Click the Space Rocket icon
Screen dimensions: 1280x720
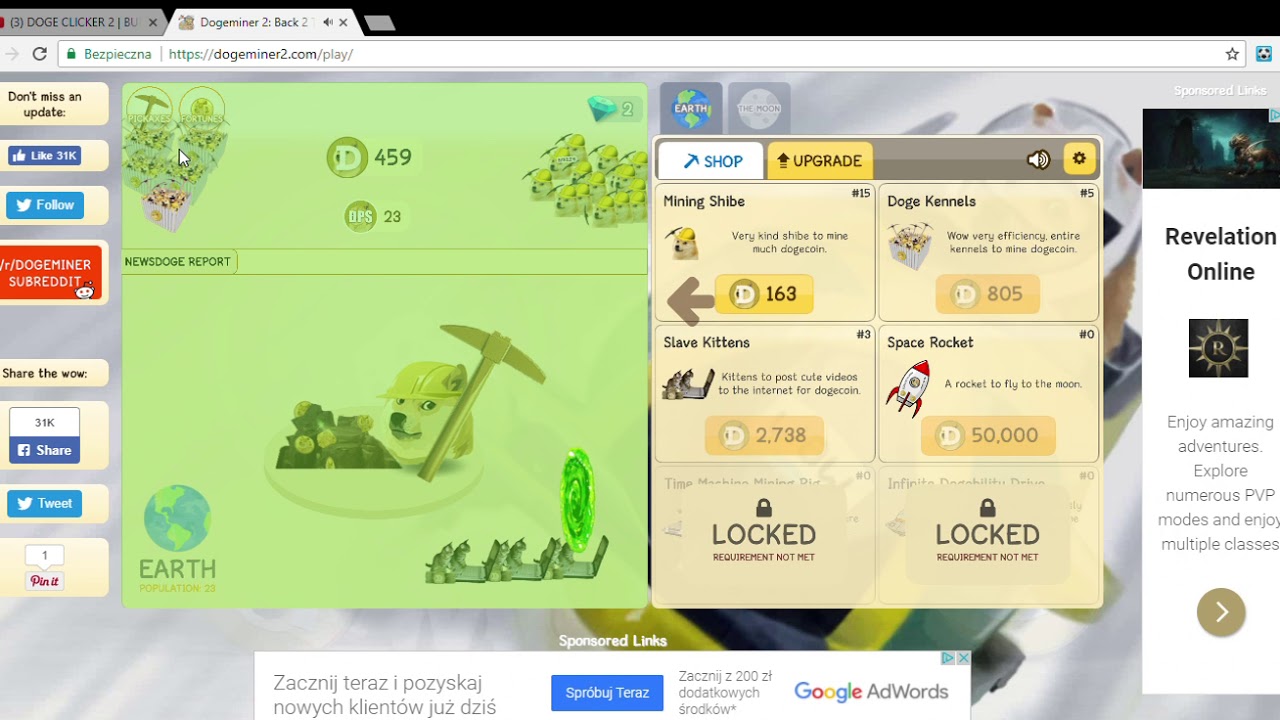pyautogui.click(x=908, y=388)
